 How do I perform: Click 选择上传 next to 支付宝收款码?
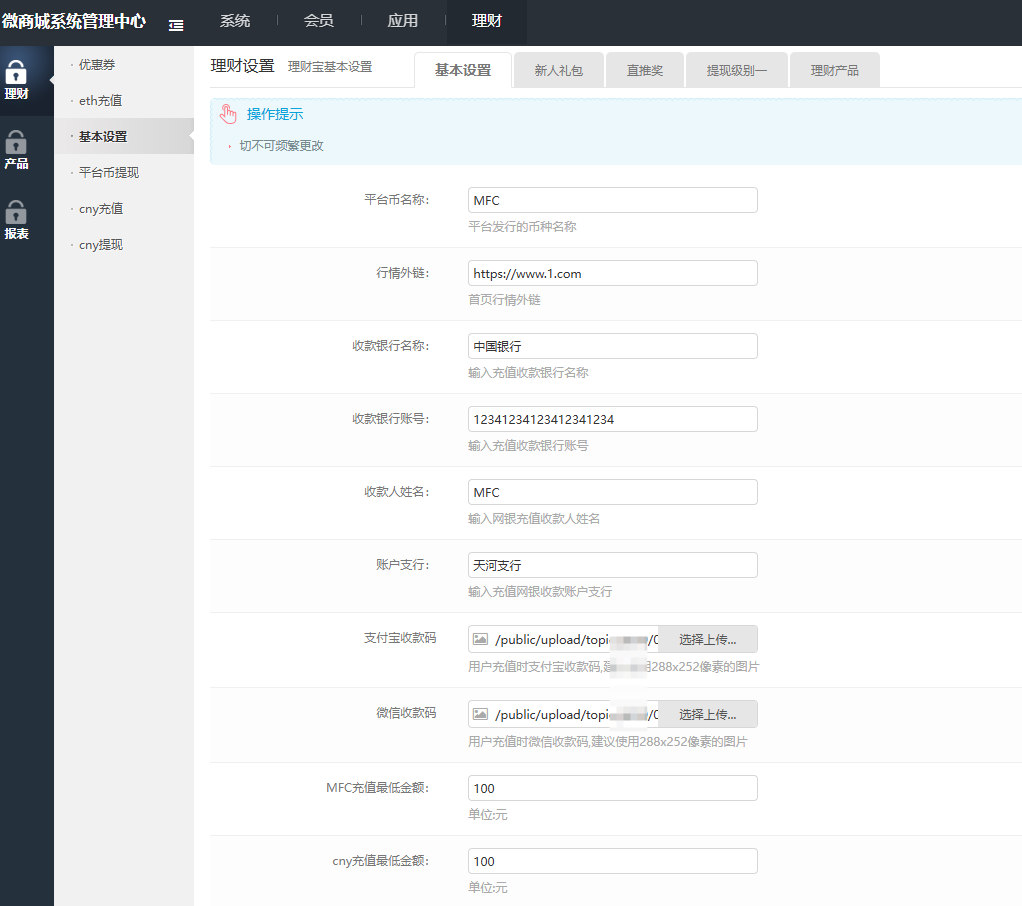click(x=707, y=639)
